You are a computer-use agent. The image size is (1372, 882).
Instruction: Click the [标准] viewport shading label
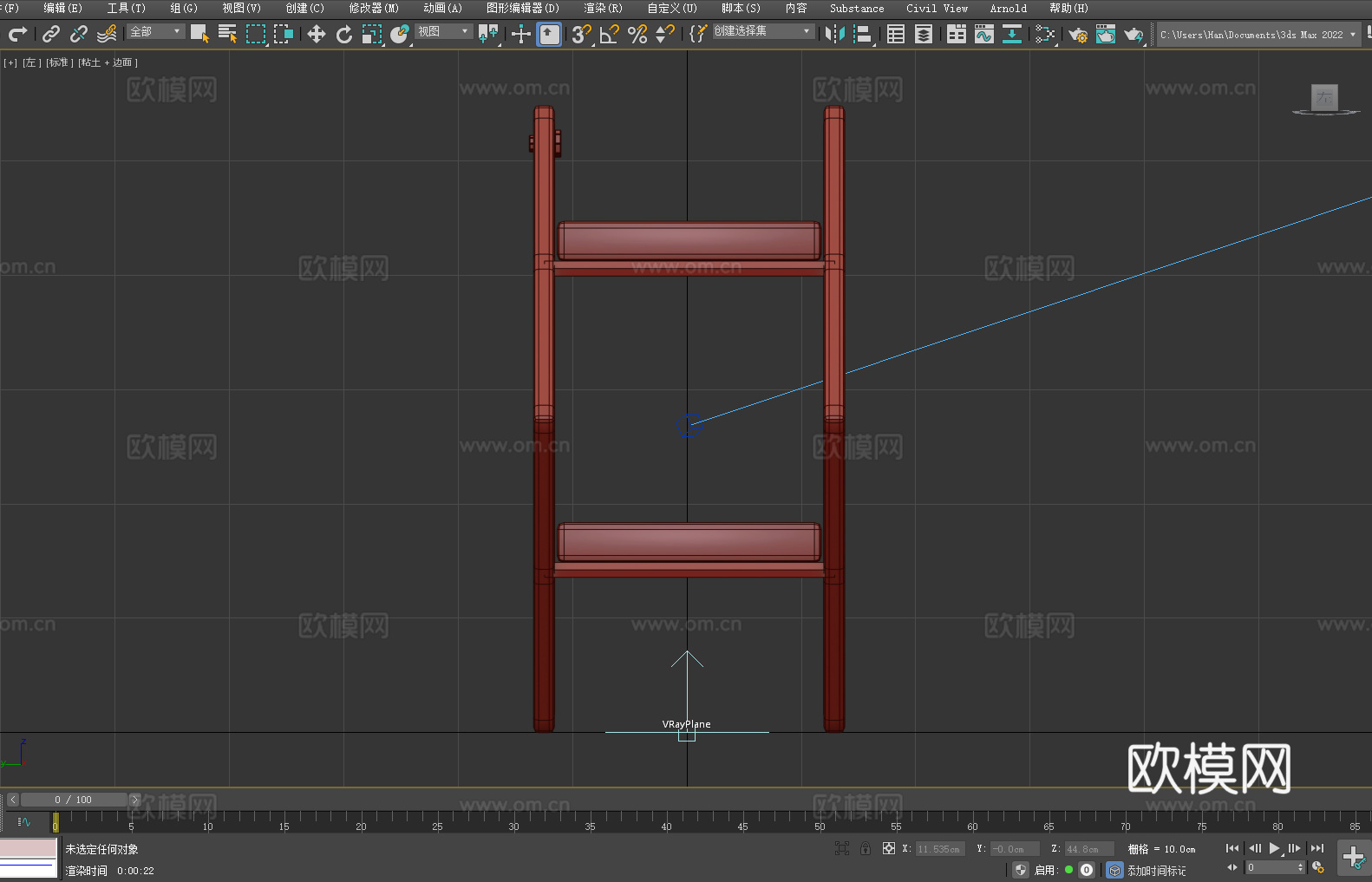pyautogui.click(x=60, y=62)
